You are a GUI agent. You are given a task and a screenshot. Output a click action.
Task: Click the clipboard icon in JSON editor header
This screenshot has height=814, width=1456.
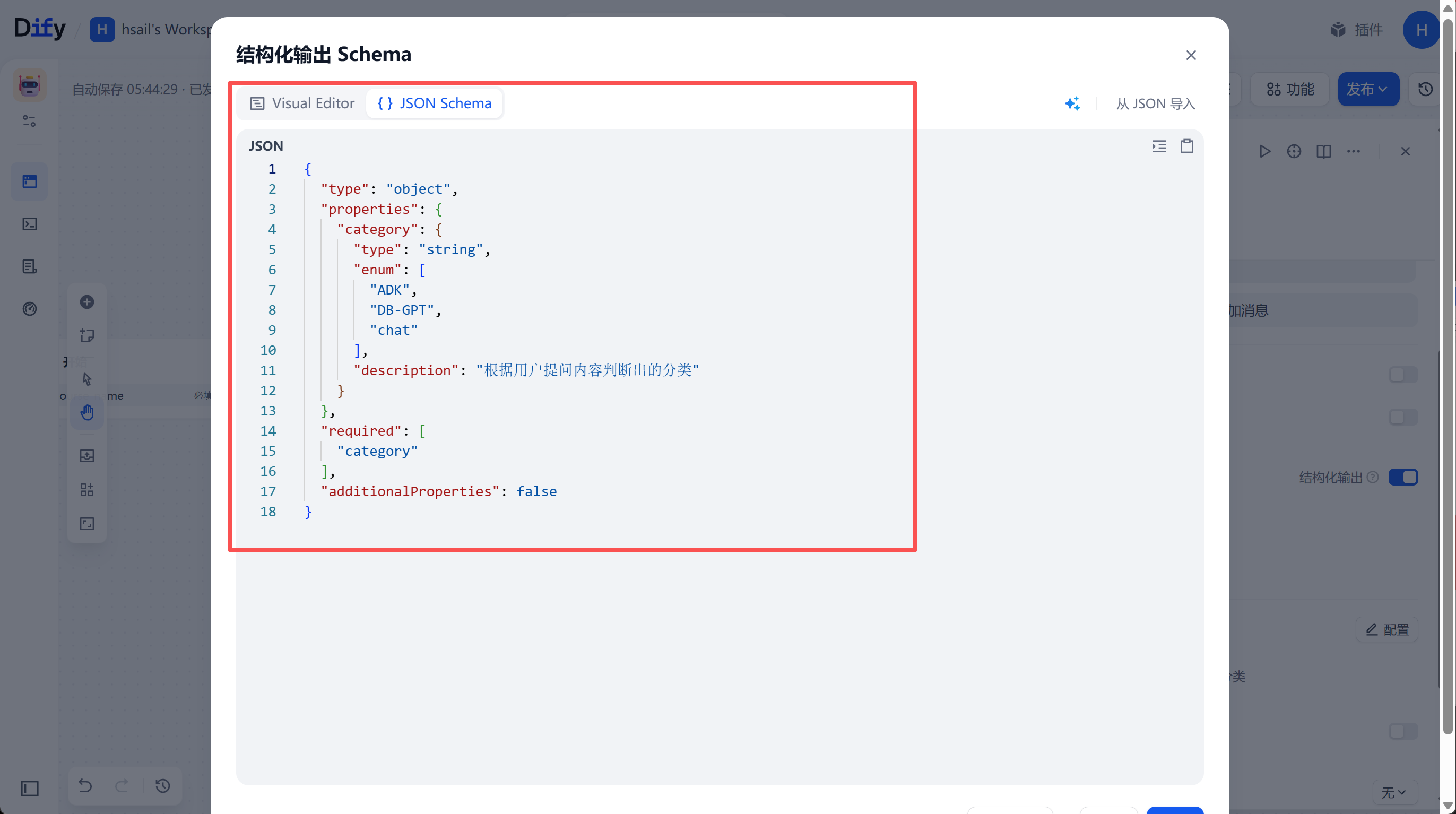[x=1187, y=146]
